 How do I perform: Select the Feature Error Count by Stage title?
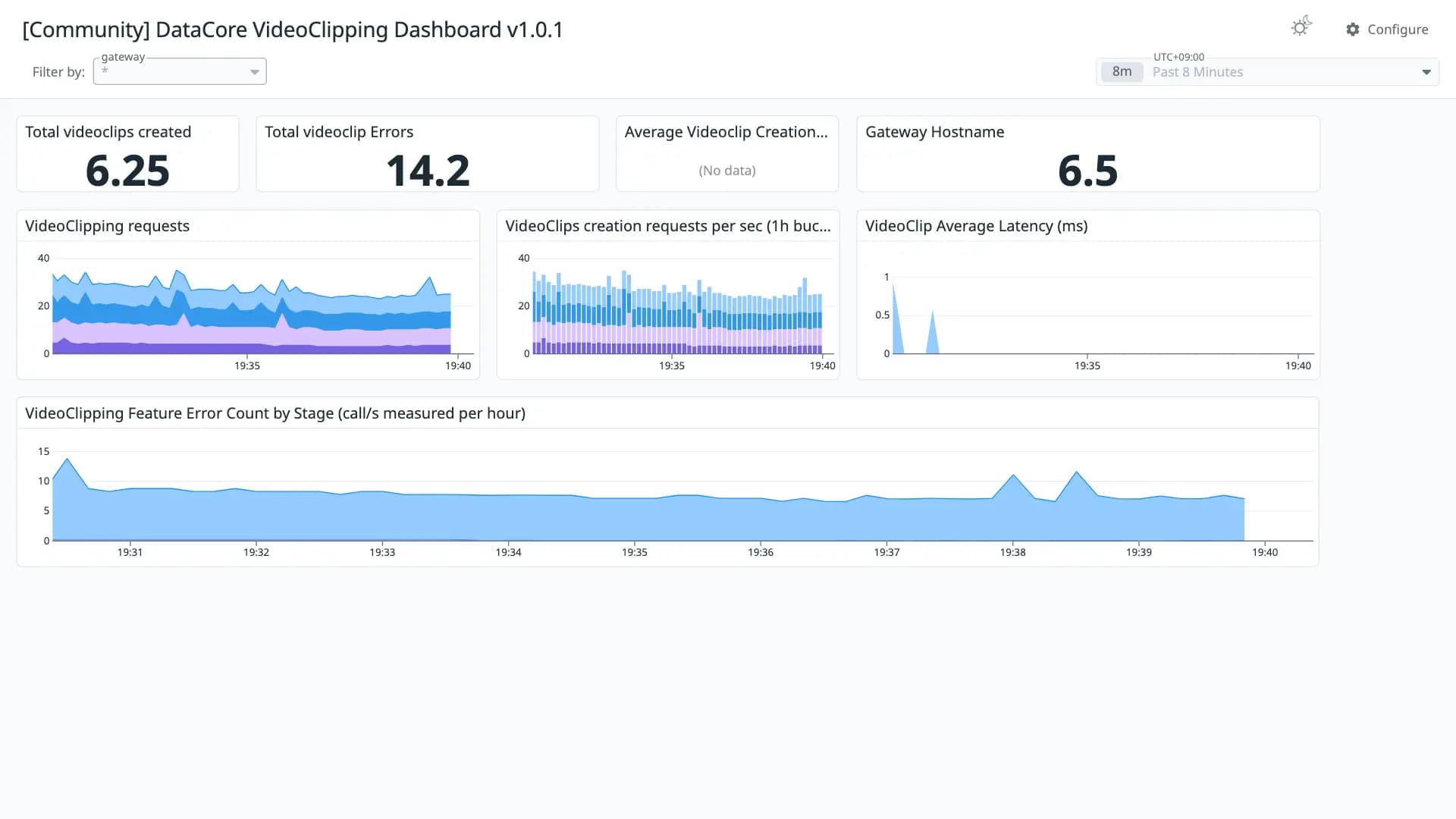pos(275,413)
